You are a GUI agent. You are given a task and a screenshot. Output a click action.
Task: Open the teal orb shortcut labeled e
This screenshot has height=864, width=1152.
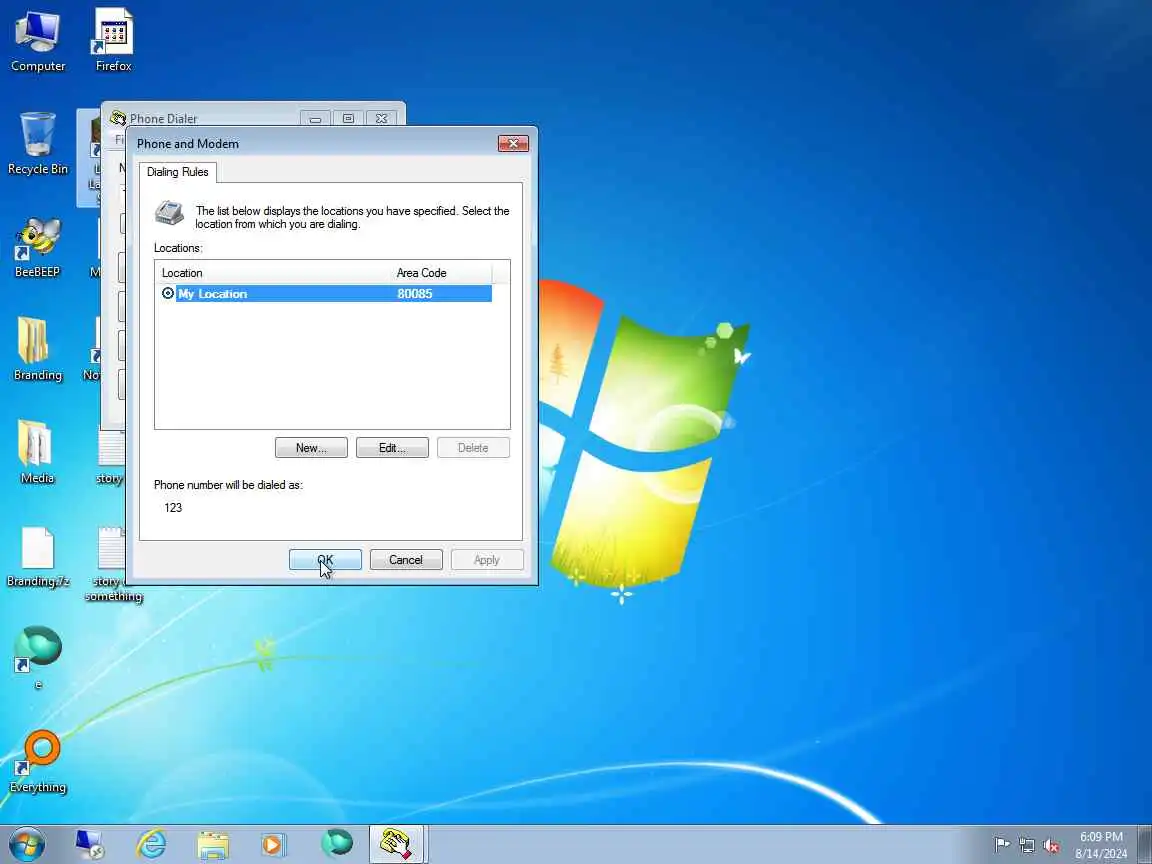click(37, 658)
